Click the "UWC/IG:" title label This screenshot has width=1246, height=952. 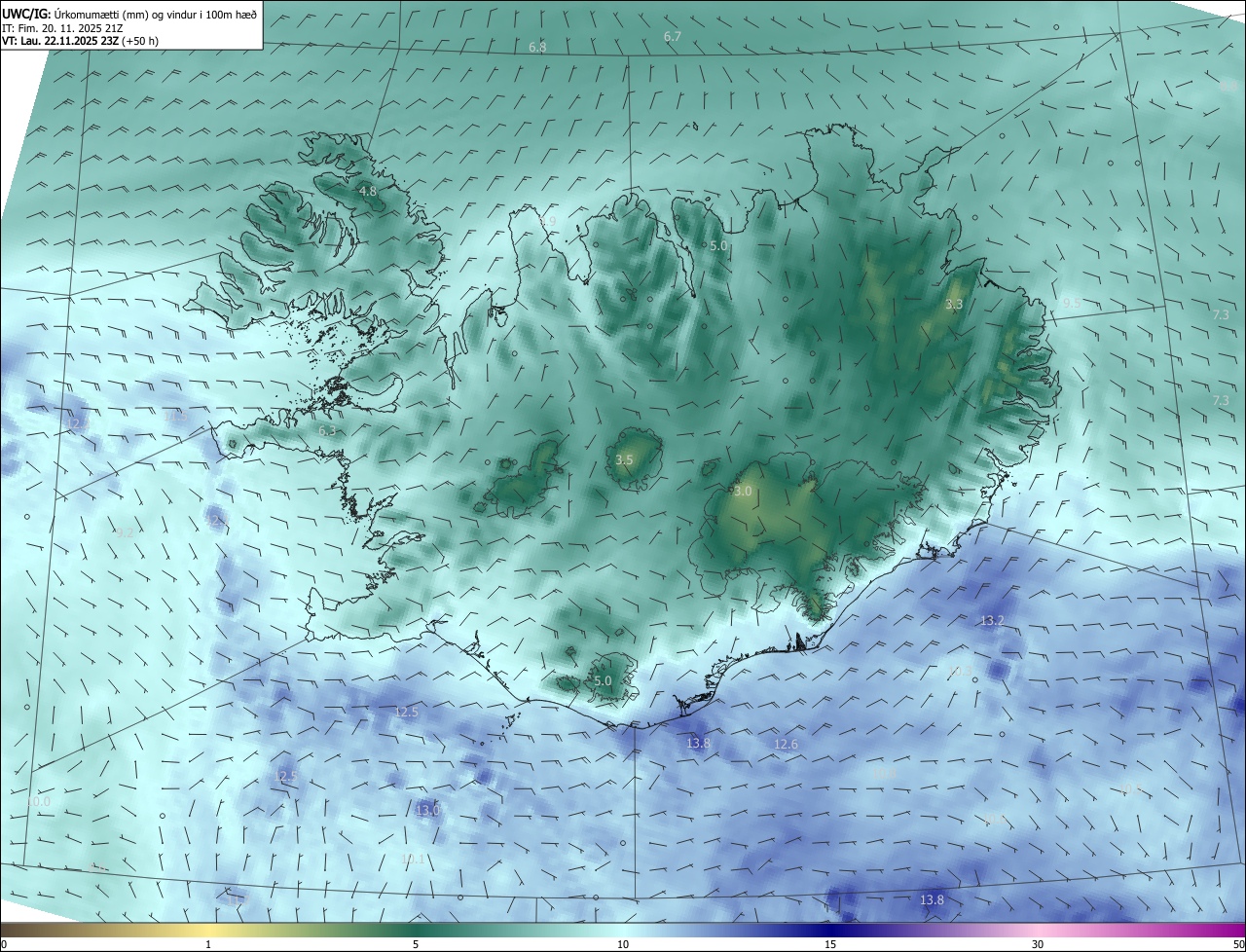pos(25,14)
